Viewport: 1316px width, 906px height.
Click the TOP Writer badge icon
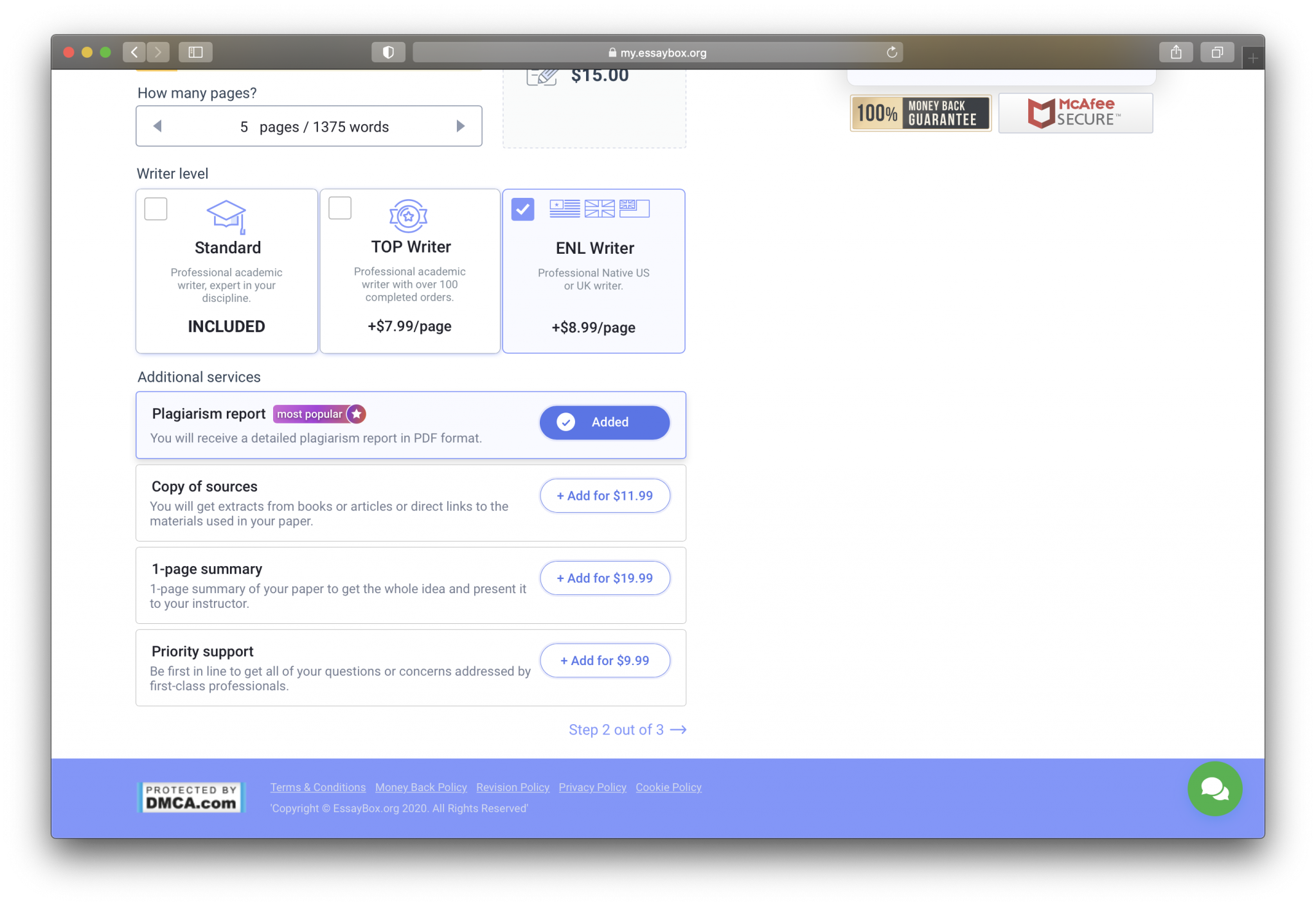(408, 215)
